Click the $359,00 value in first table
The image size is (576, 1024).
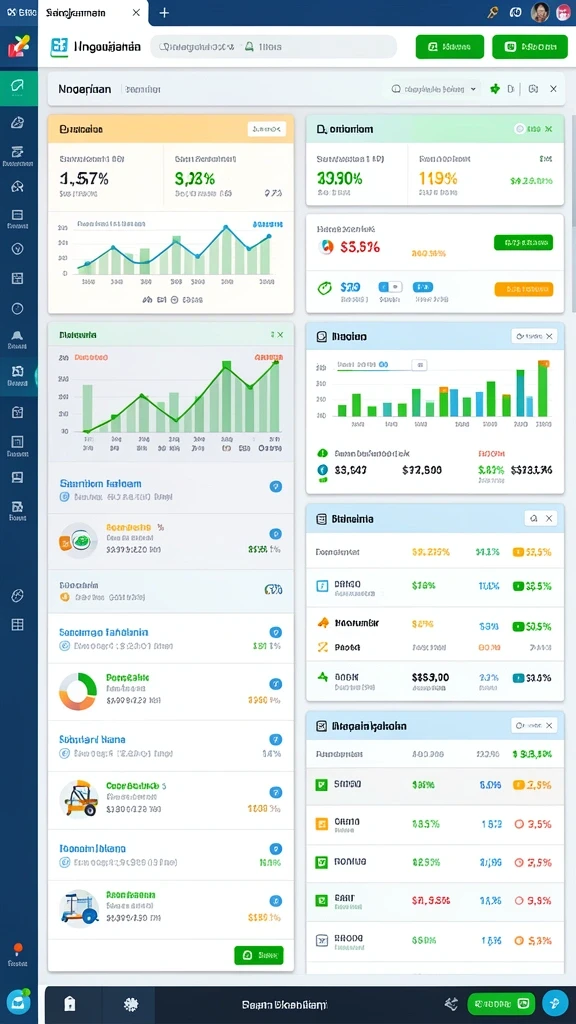(430, 677)
